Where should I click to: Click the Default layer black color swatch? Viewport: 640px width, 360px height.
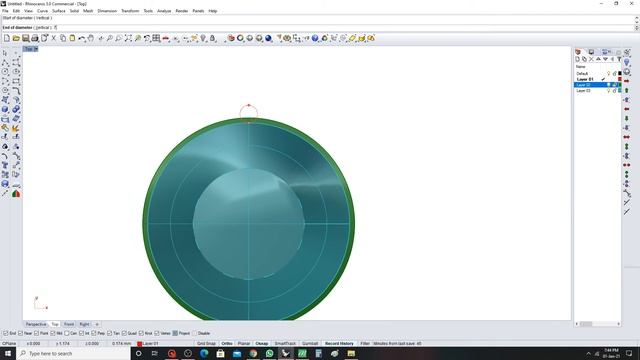point(620,73)
